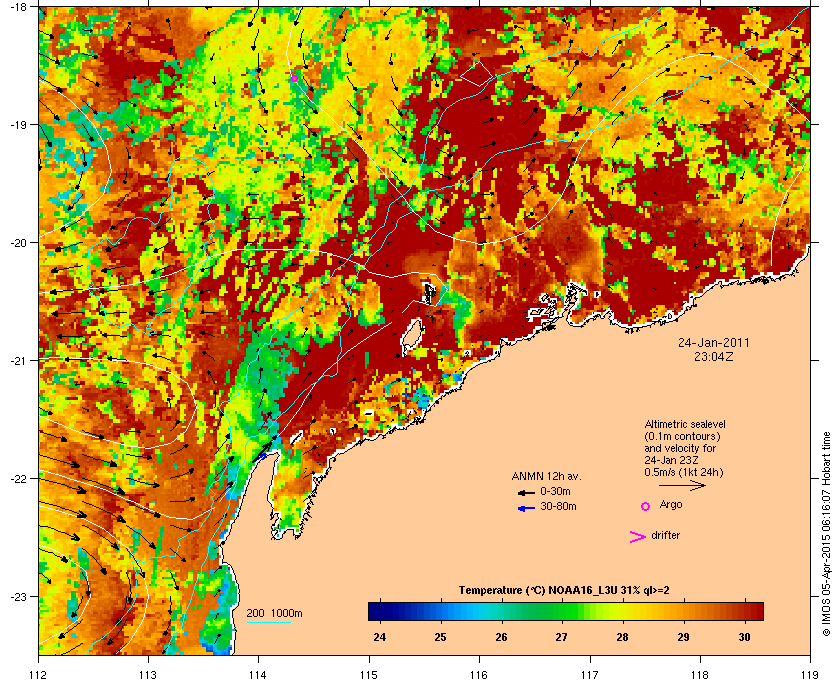Click the dark red end of colorbar
Image resolution: width=840 pixels, height=680 pixels.
click(756, 611)
